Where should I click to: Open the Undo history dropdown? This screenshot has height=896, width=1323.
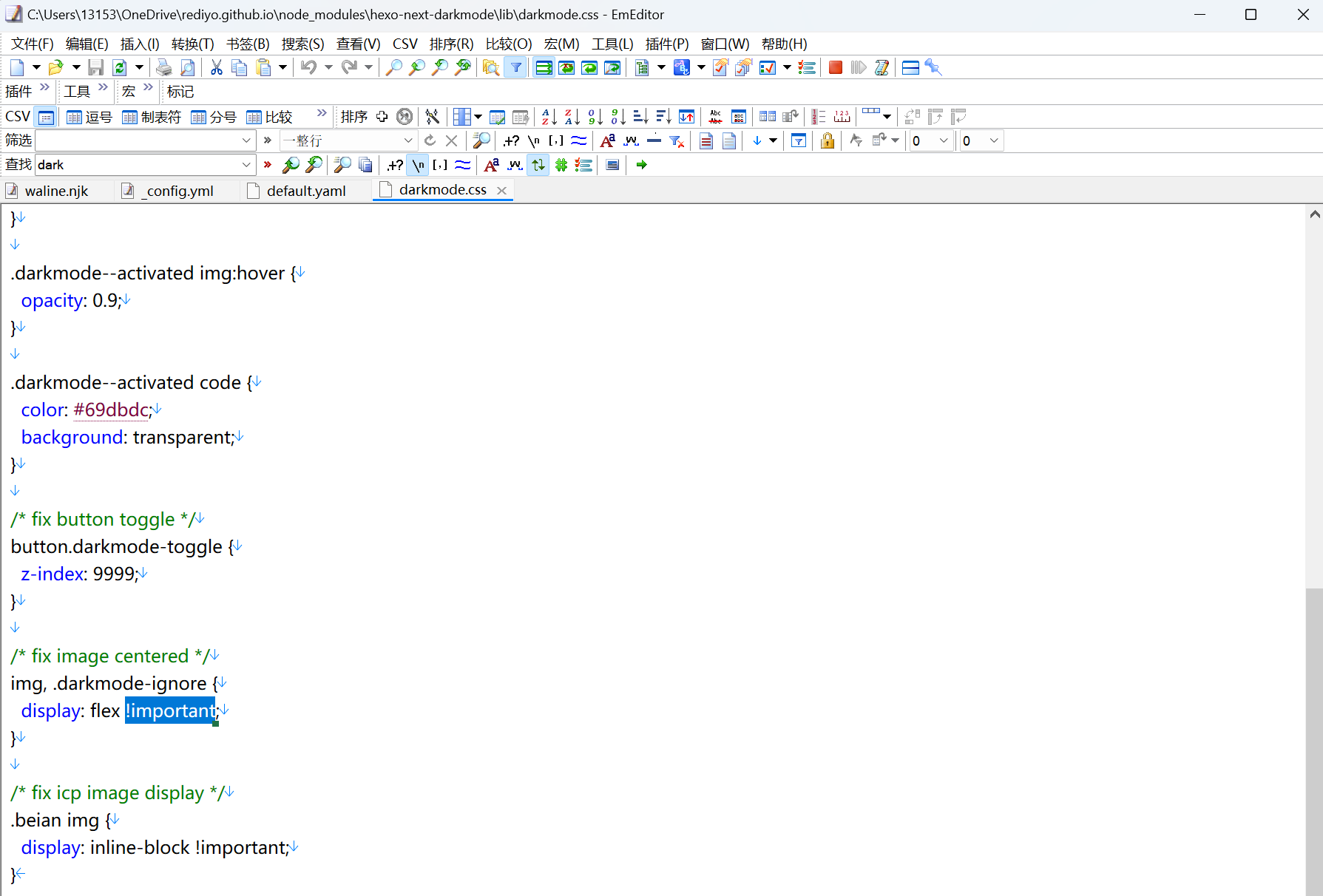(328, 68)
